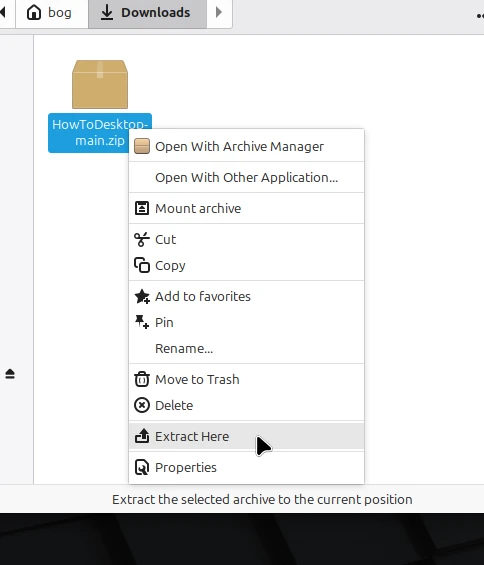Click path bar right scroll arrow

[x=218, y=13]
